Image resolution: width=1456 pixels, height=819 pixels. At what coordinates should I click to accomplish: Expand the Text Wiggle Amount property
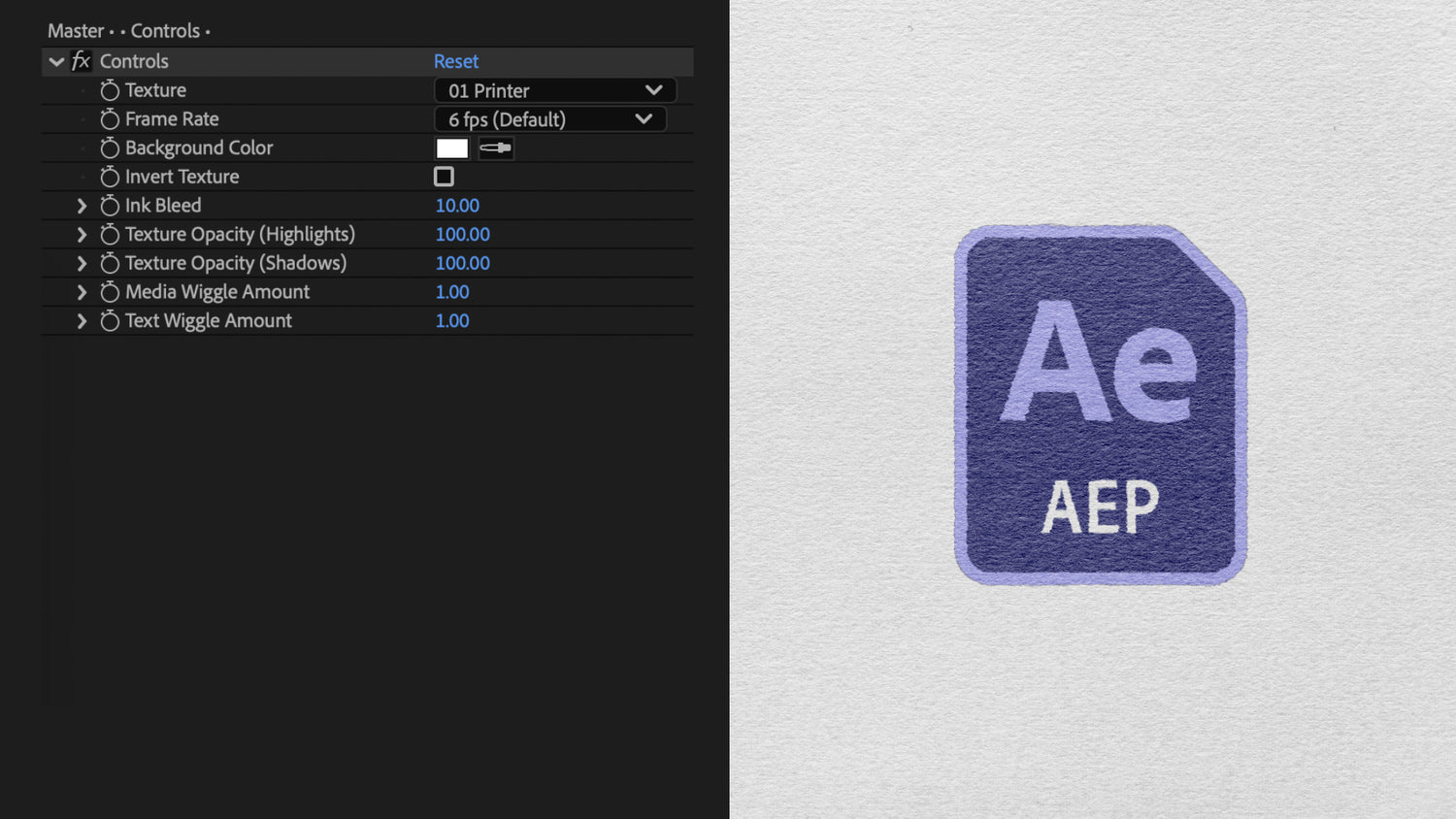point(82,320)
